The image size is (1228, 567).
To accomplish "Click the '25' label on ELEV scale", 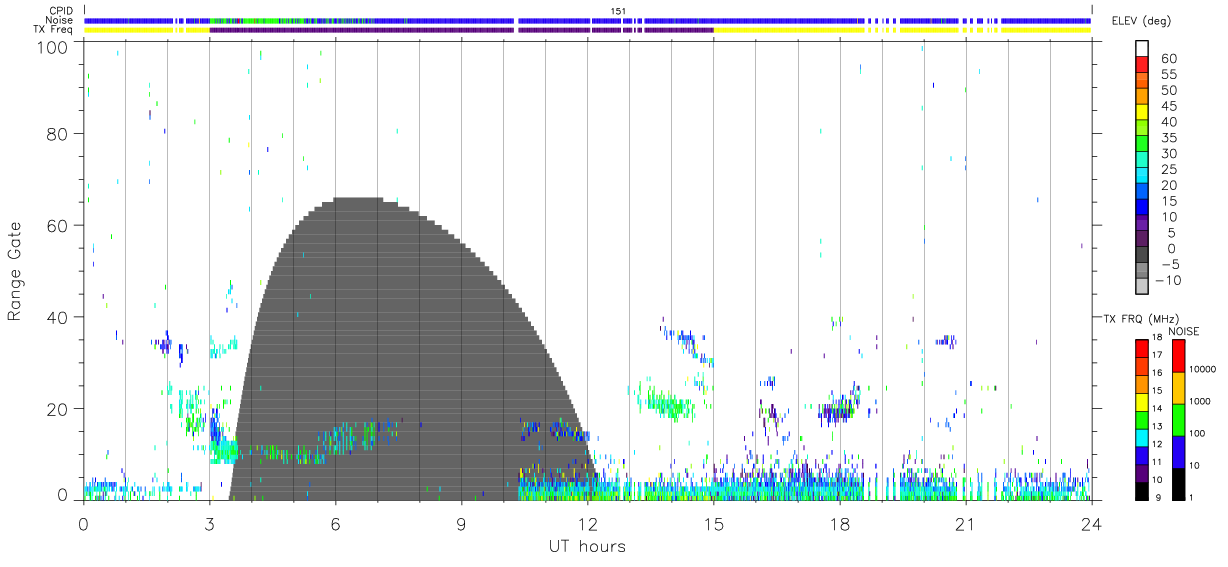I will (1168, 170).
